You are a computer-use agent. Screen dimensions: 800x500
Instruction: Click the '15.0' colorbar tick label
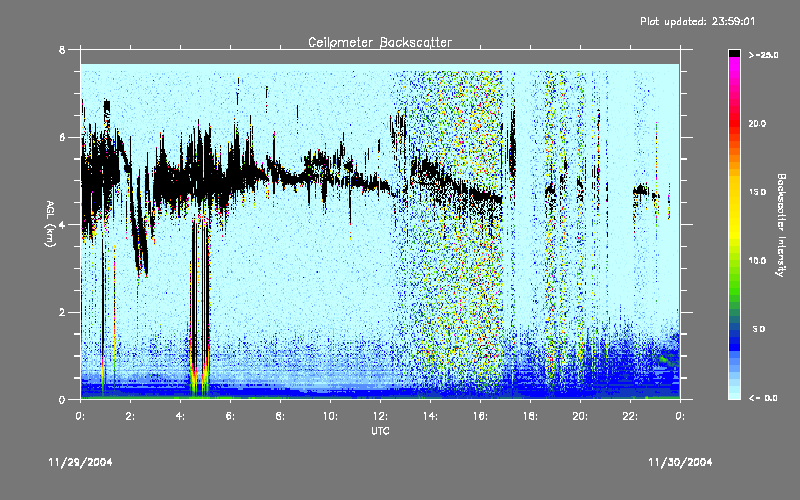(757, 192)
